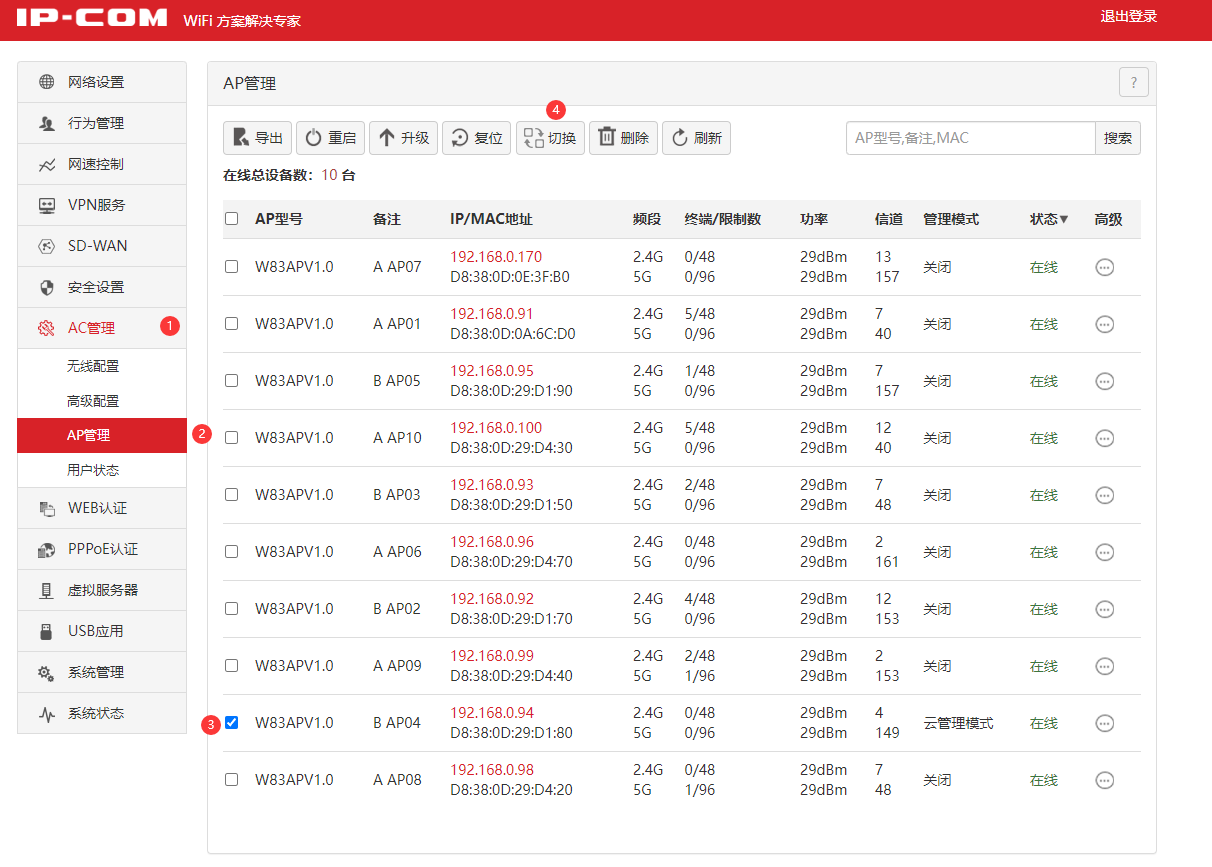The image size is (1212, 867).
Task: Open IP address 192.168.0.100
Action: [496, 428]
